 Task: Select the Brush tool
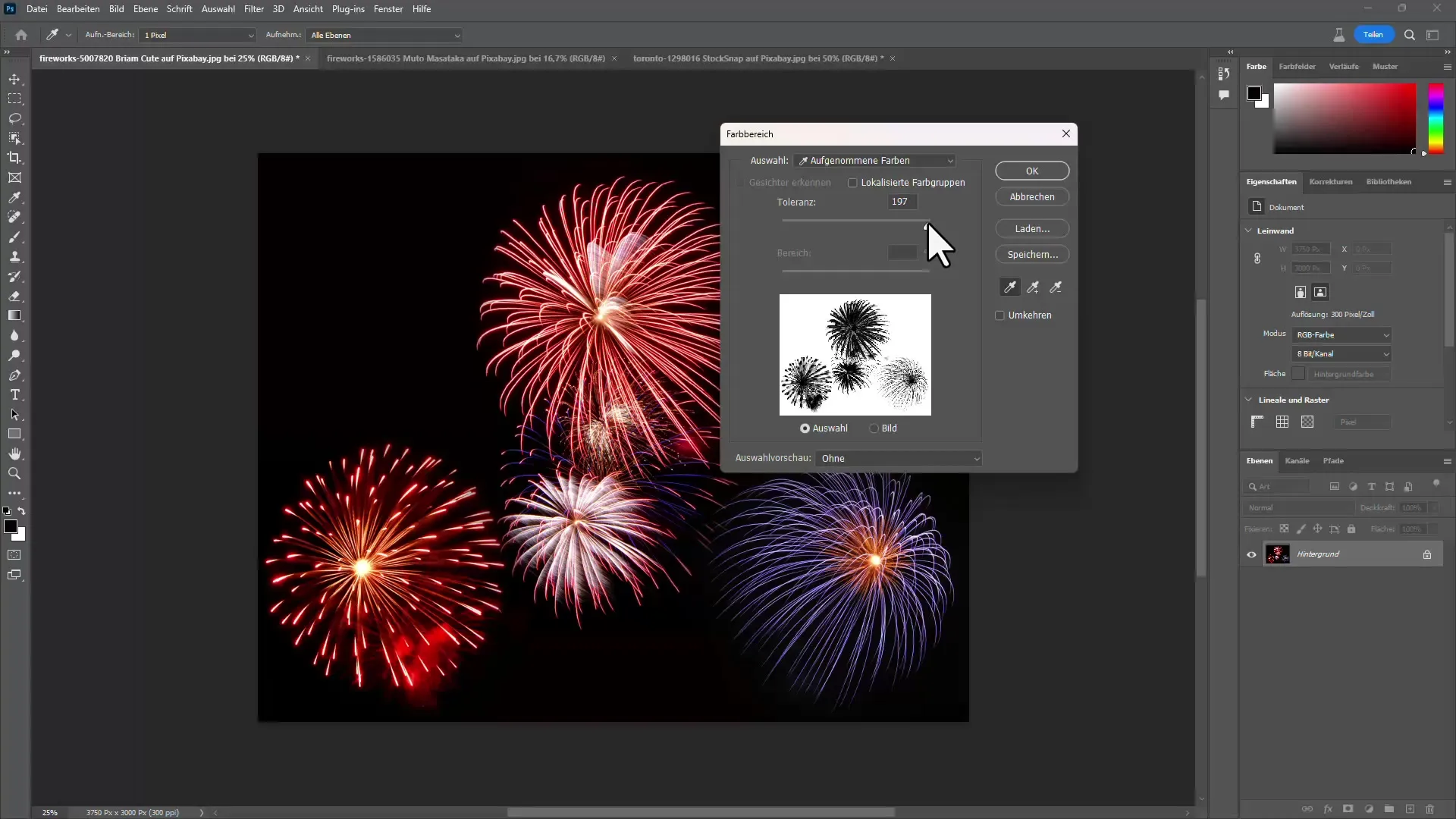(14, 237)
